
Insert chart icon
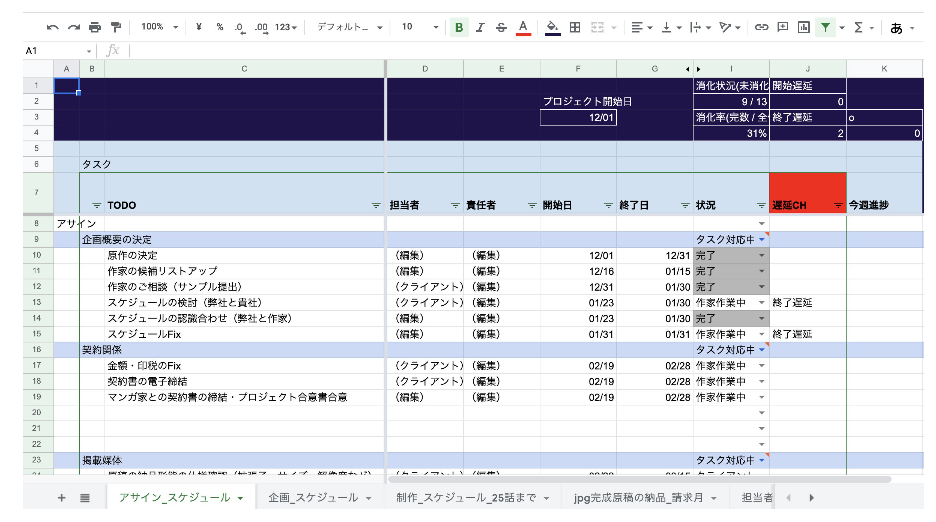click(x=804, y=27)
